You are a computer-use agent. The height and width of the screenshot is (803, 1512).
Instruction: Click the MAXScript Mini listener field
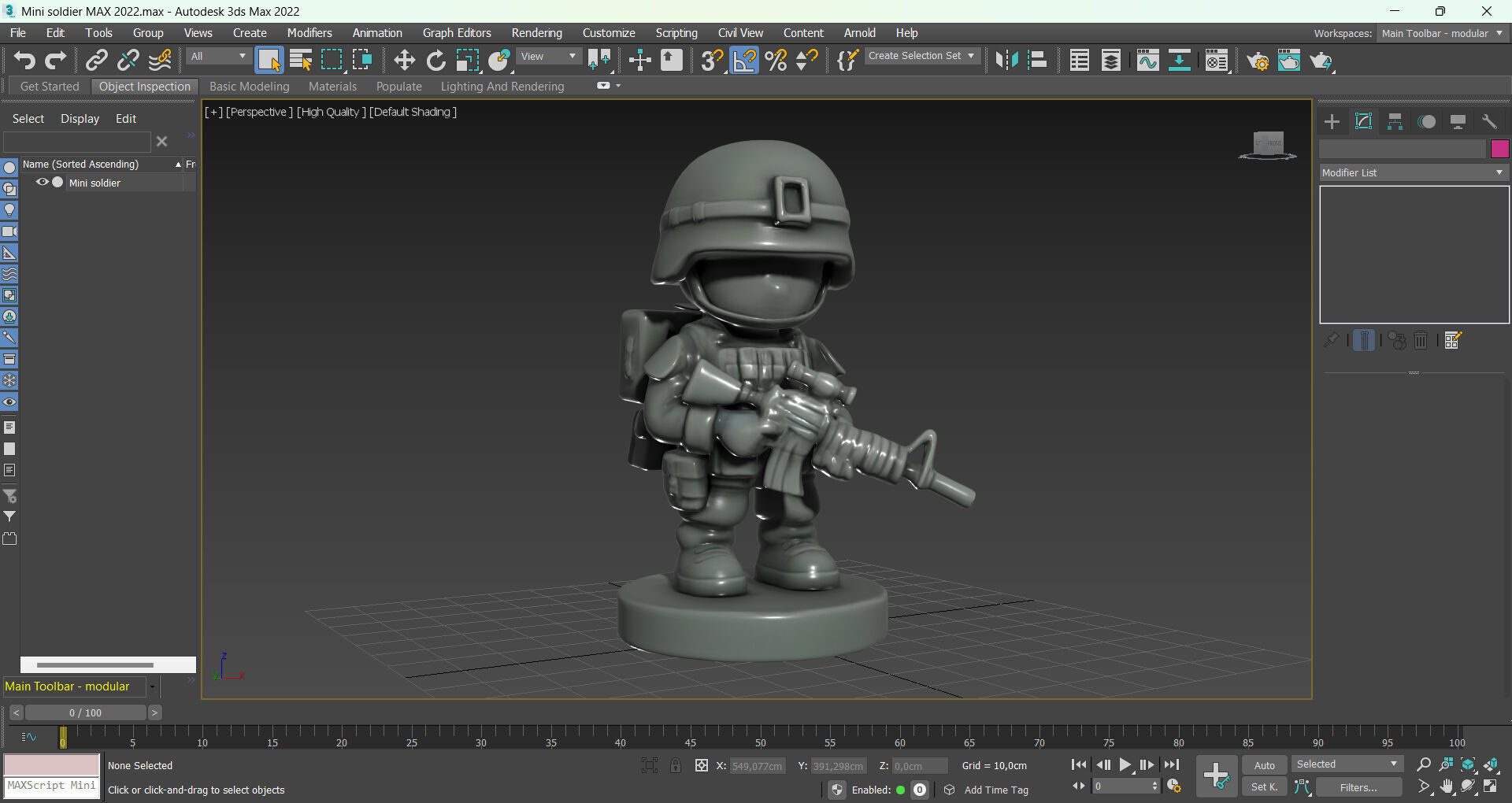pos(52,786)
